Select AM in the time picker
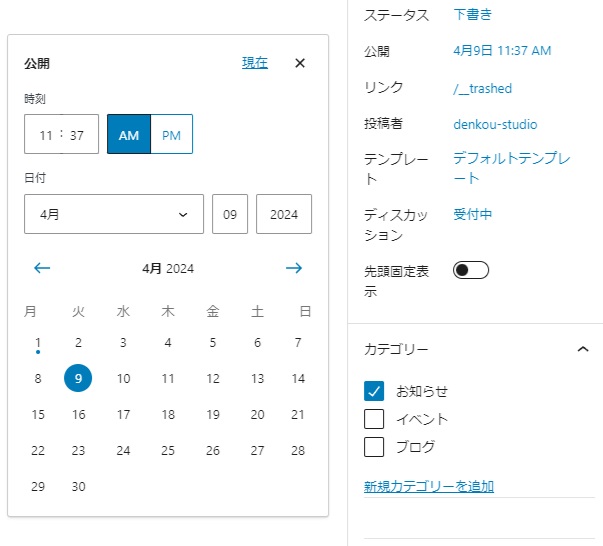This screenshot has height=546, width=603. point(129,135)
